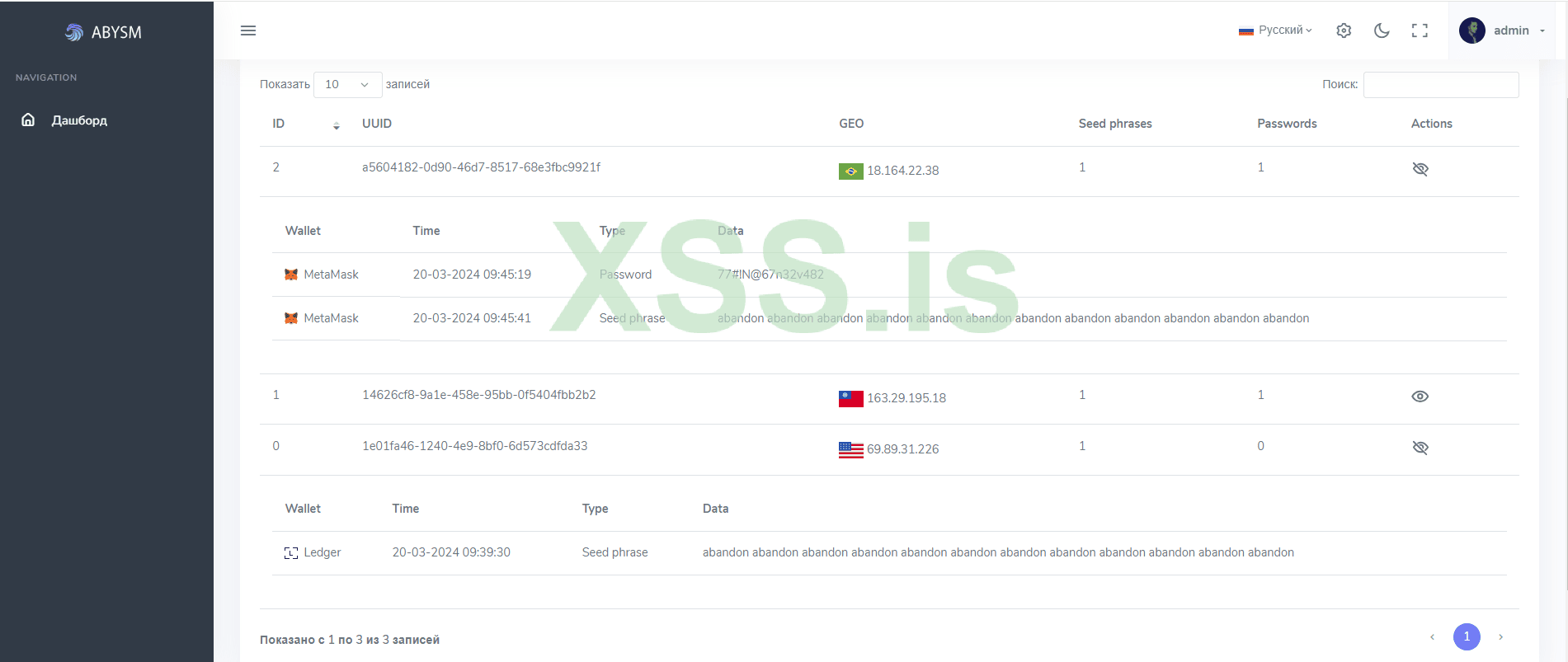The image size is (1568, 662).
Task: Open the records-per-page dropdown showing 10
Action: [x=347, y=84]
